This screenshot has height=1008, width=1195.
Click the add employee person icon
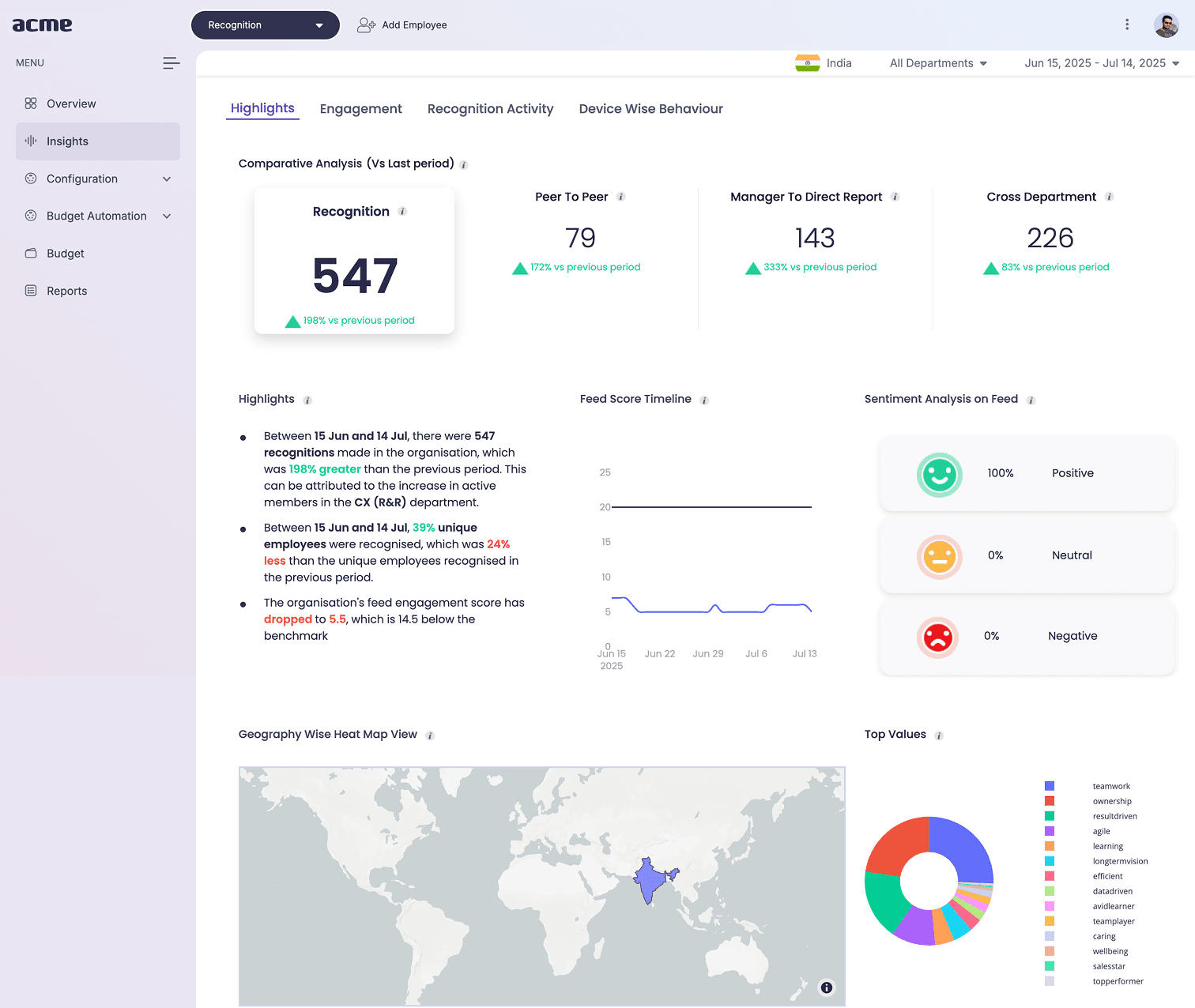[x=366, y=25]
